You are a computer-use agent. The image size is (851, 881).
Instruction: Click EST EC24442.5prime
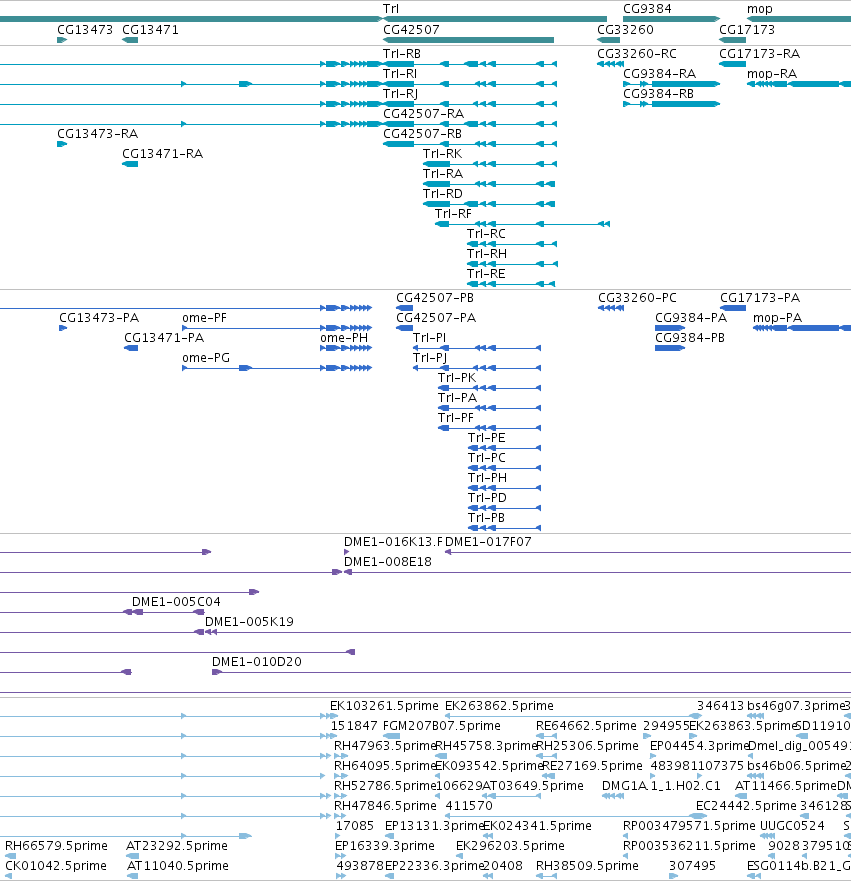746,806
